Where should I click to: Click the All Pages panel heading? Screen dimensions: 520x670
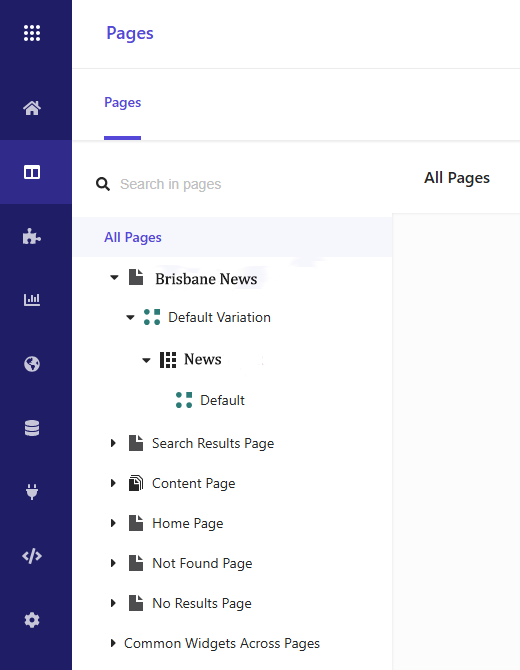pyautogui.click(x=457, y=178)
